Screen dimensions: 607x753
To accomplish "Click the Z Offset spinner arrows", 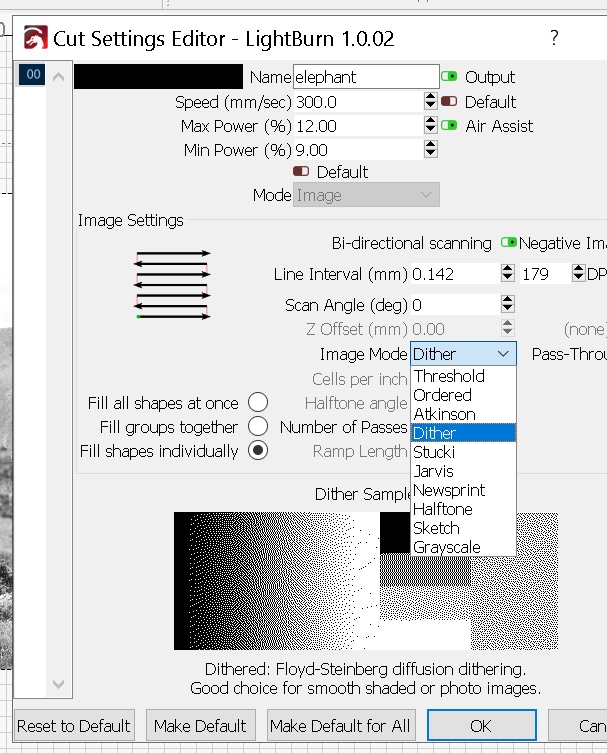I will pyautogui.click(x=508, y=328).
